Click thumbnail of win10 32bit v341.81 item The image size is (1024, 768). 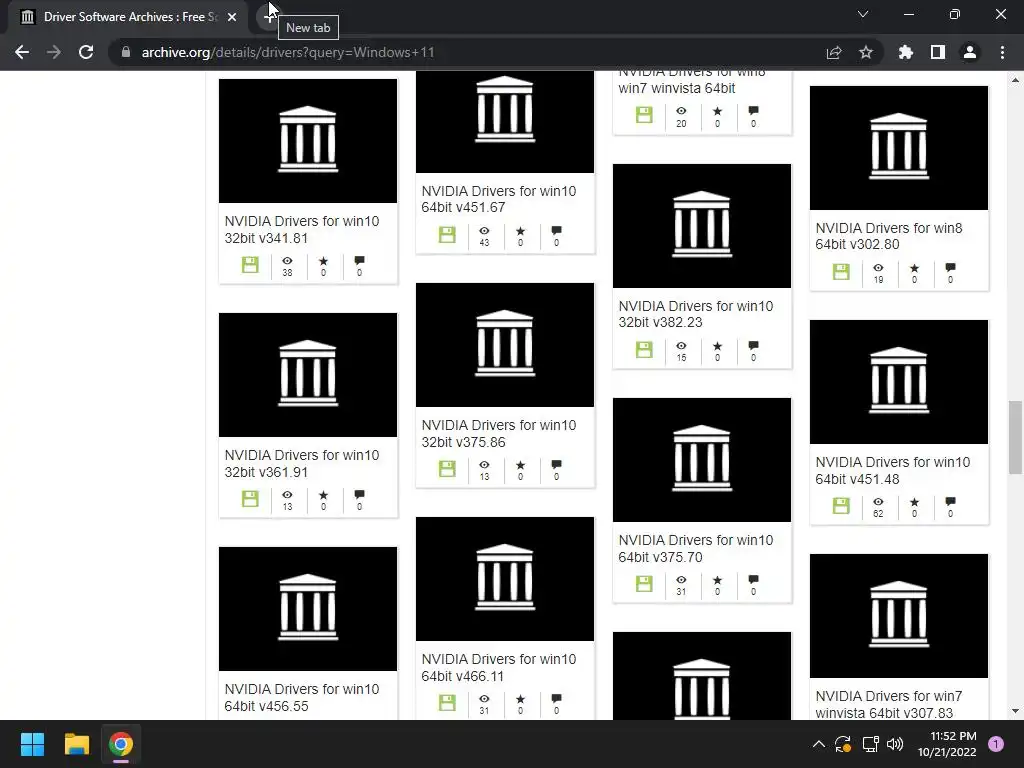point(308,140)
